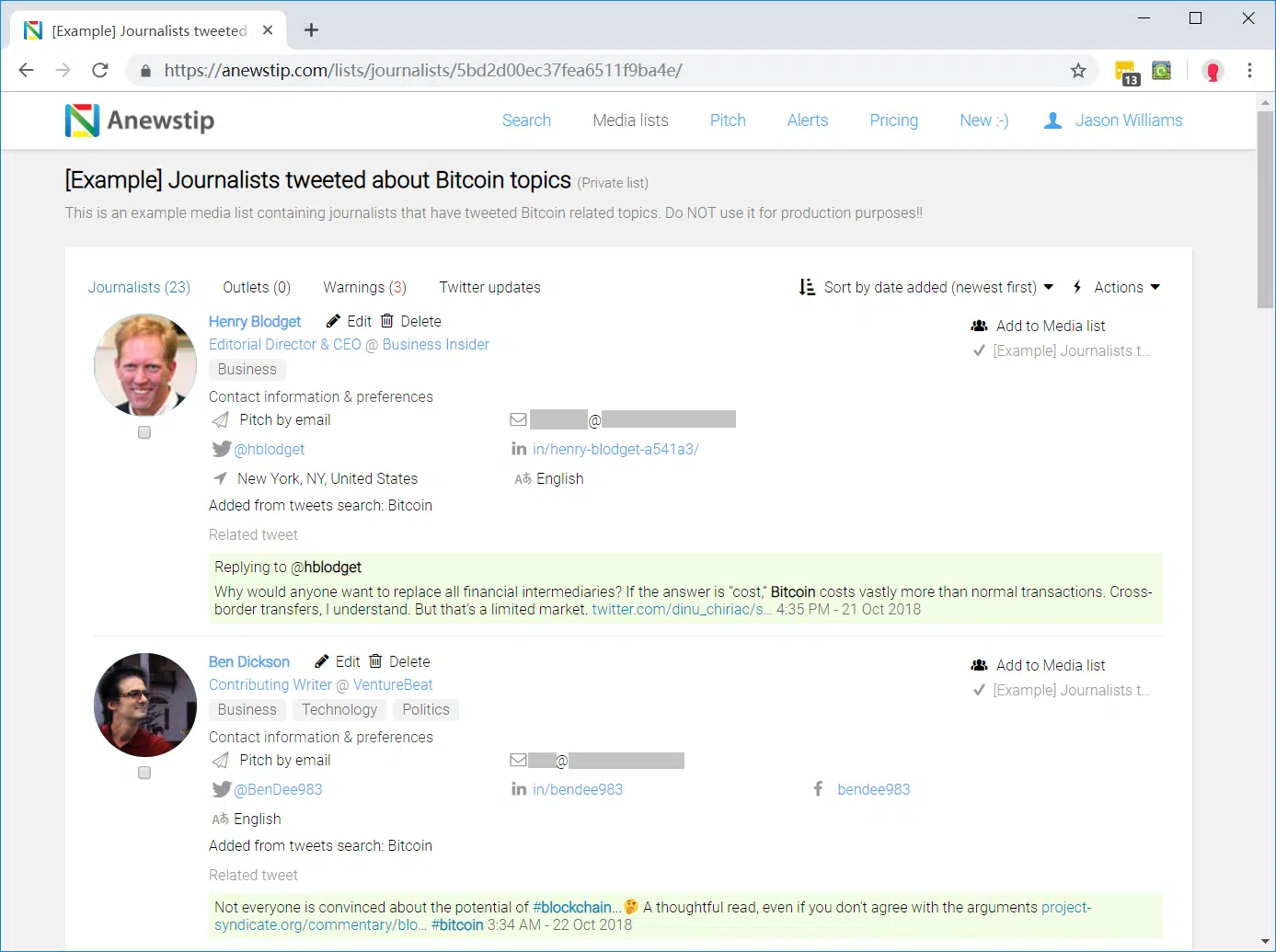Viewport: 1276px width, 952px height.
Task: Click Henry Blodget's profile photo
Action: pyautogui.click(x=145, y=365)
